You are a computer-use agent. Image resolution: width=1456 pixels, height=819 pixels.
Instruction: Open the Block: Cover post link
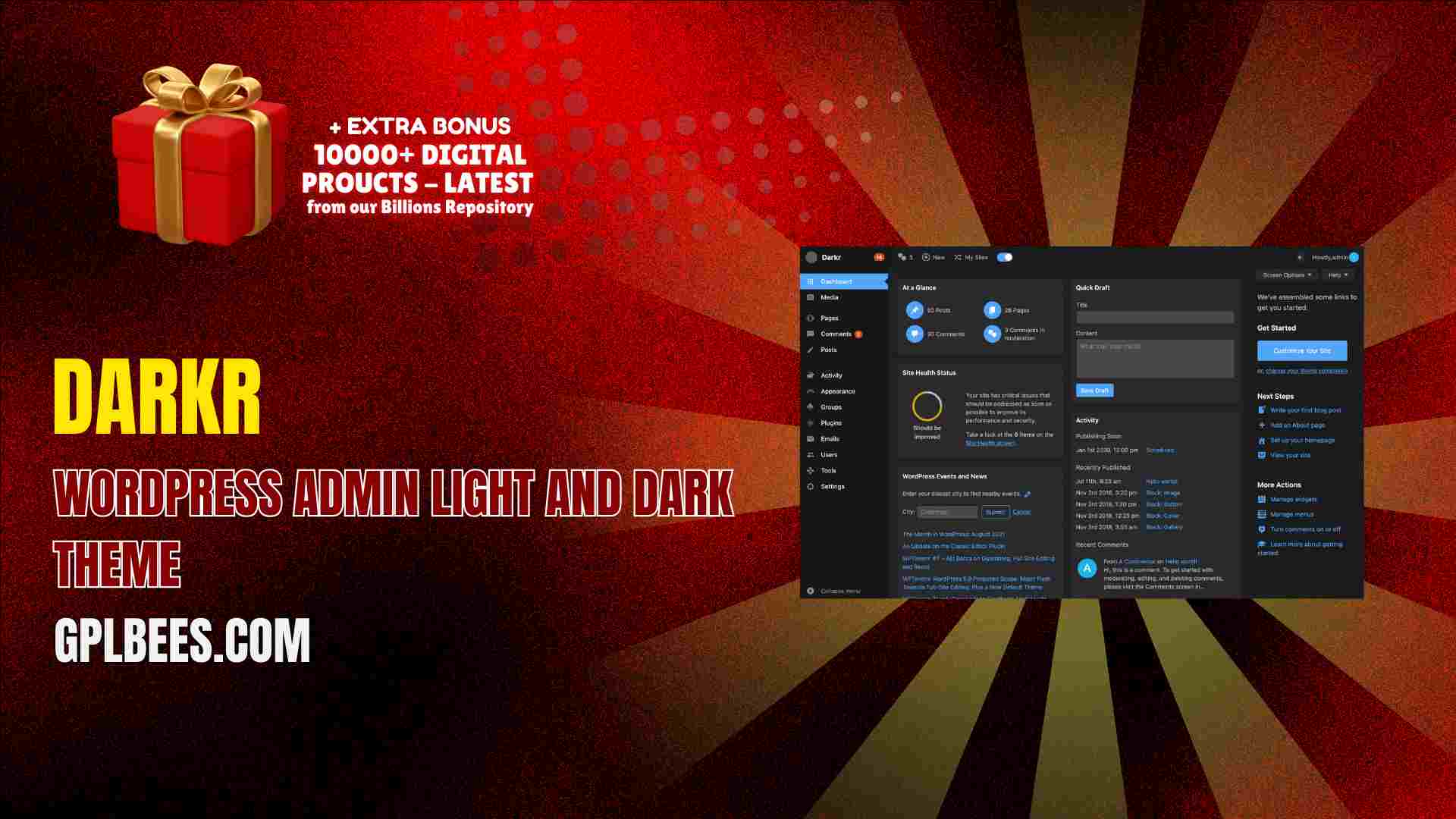tap(1162, 516)
